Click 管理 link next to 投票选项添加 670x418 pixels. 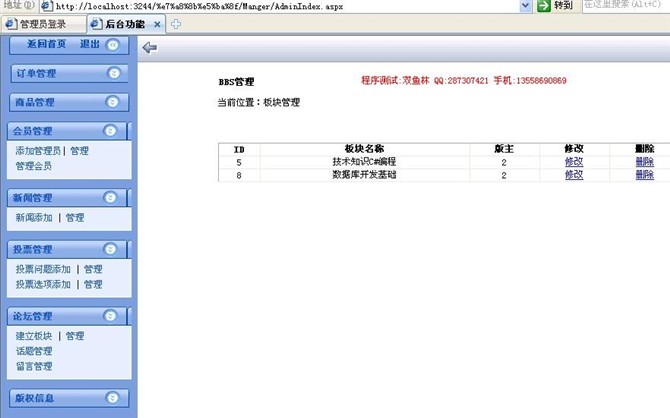(x=93, y=284)
